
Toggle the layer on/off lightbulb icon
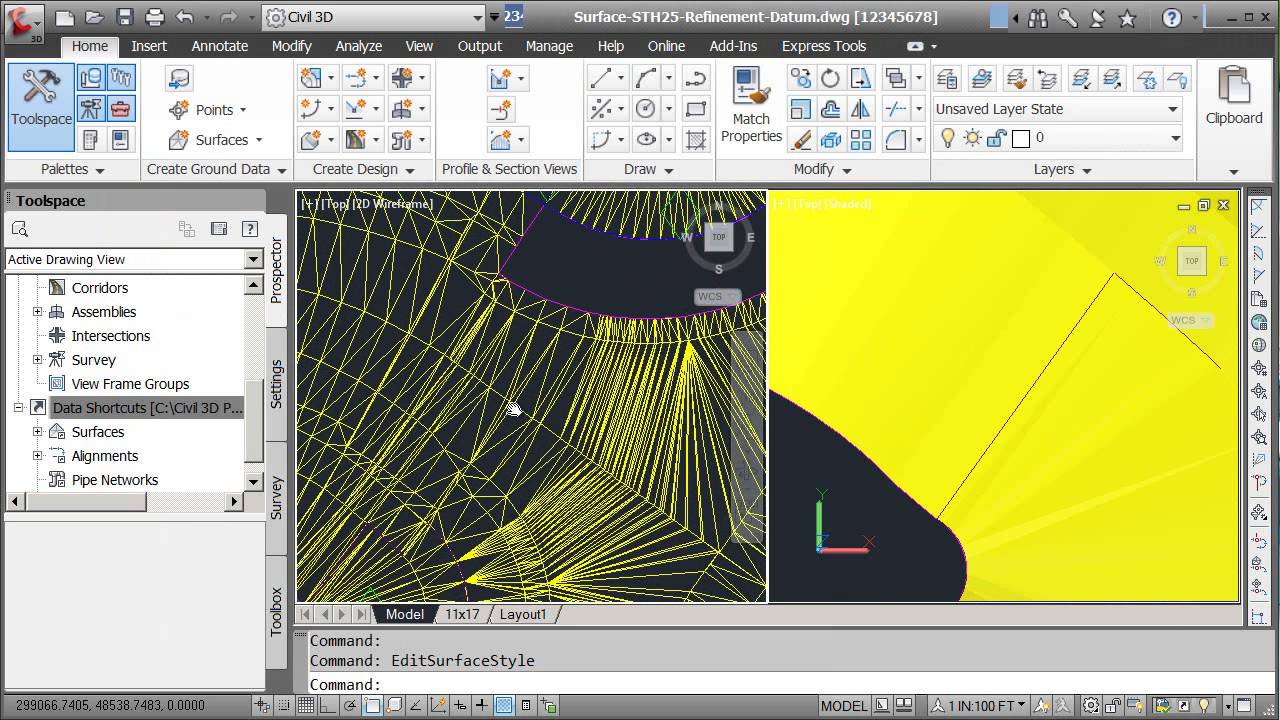pos(947,138)
